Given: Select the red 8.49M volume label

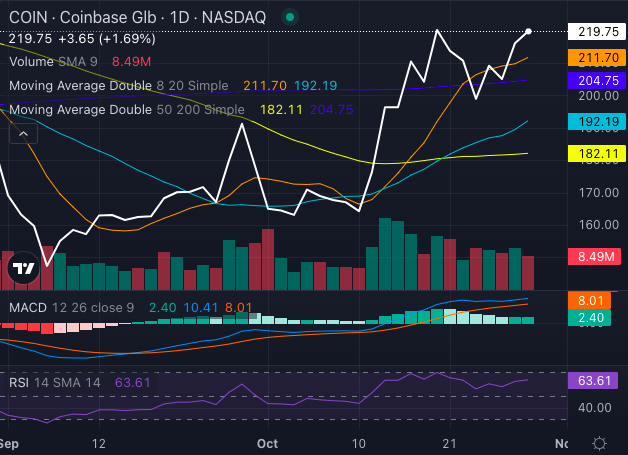Looking at the screenshot, I should (x=596, y=257).
